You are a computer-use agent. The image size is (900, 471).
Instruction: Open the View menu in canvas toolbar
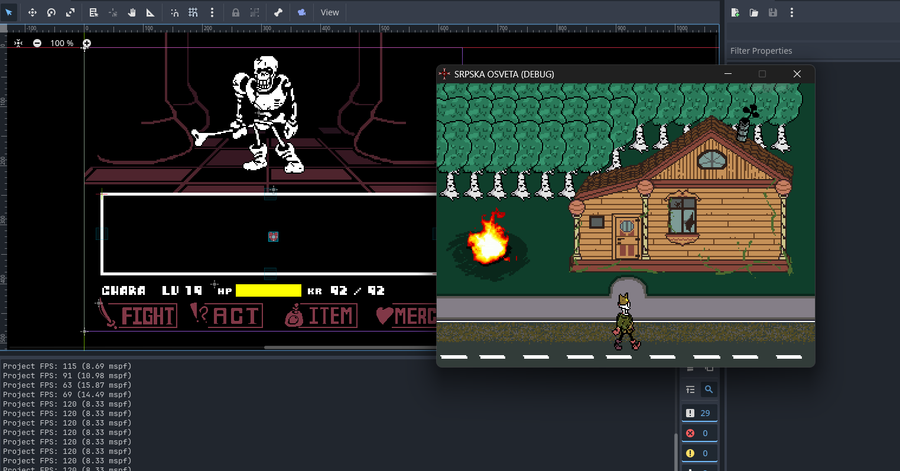click(x=329, y=12)
